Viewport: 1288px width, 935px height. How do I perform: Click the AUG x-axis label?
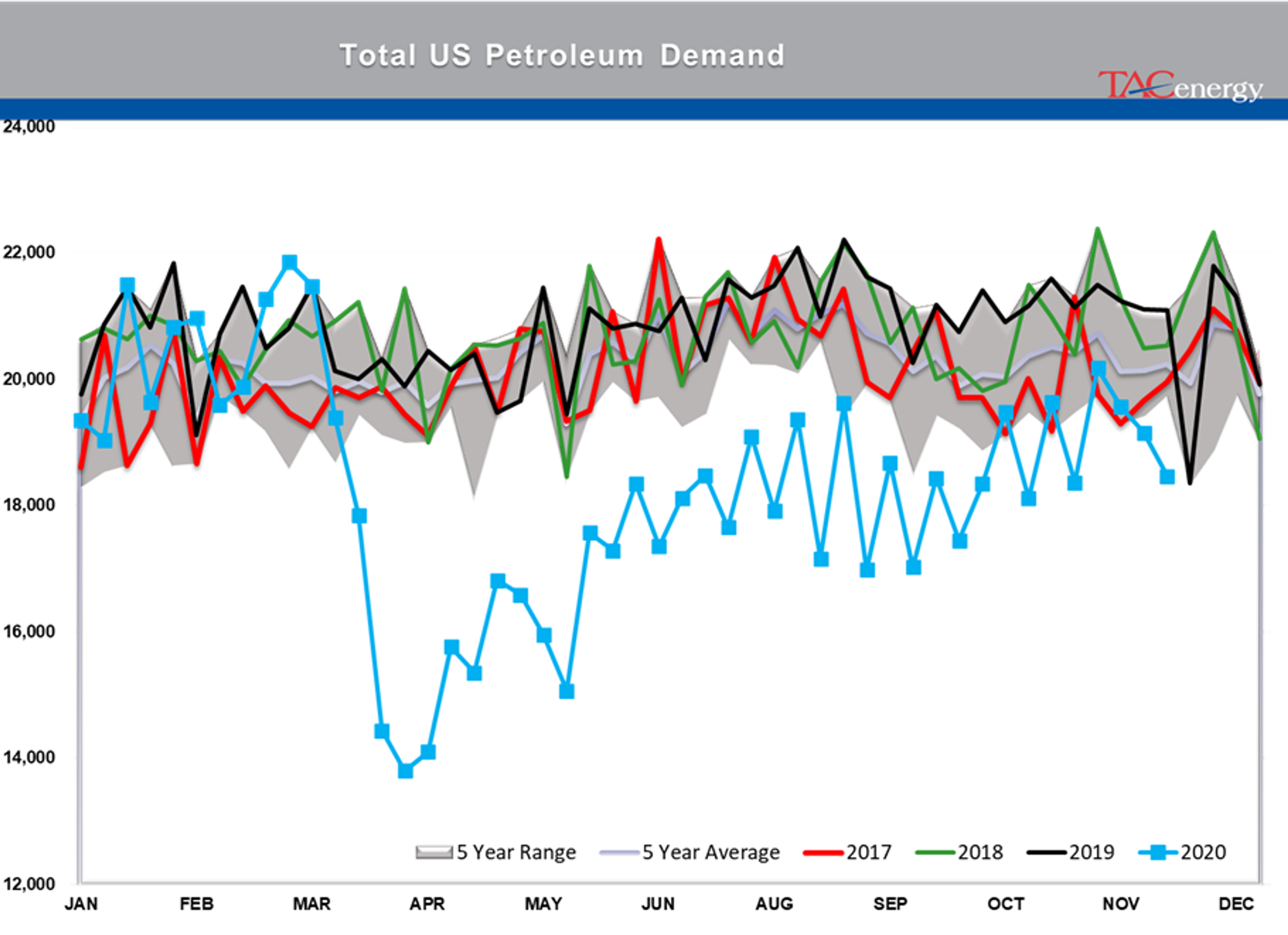pyautogui.click(x=774, y=904)
